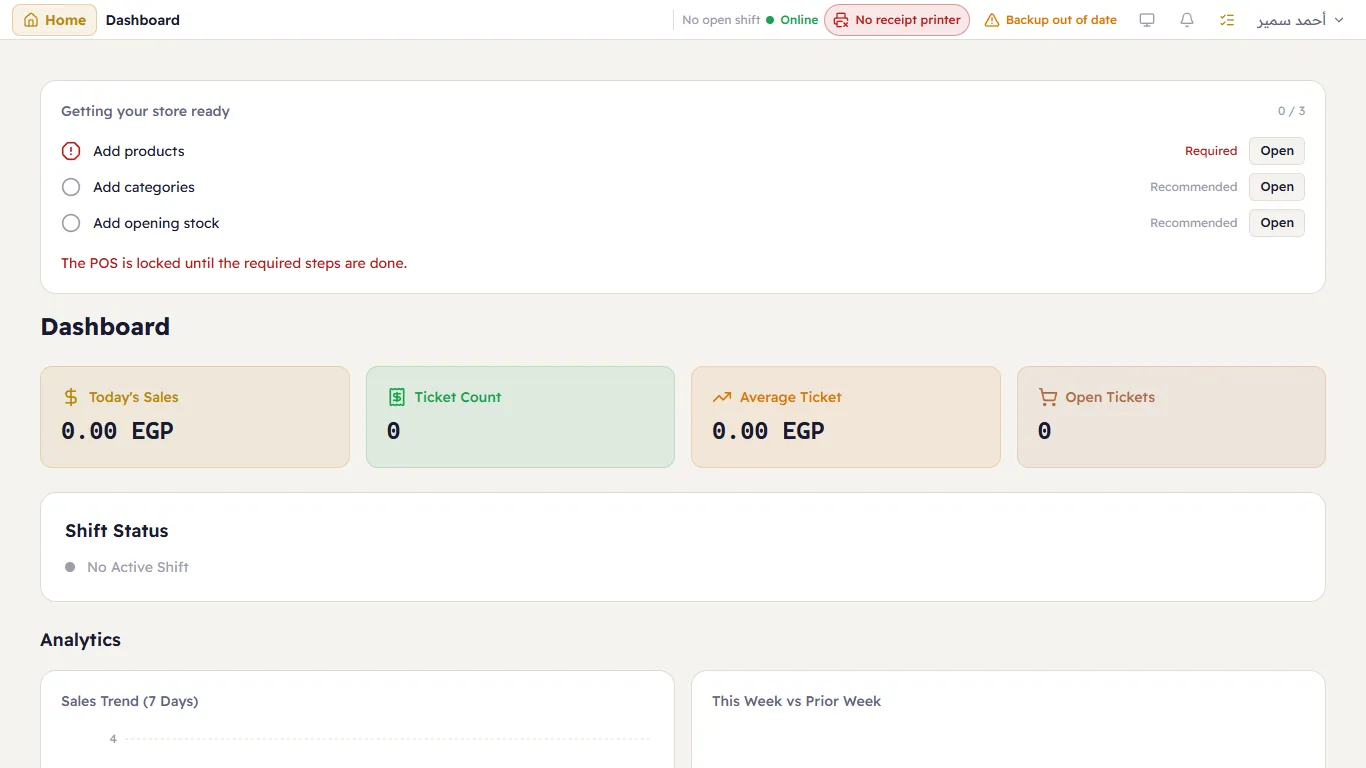Go to the Home tab

(x=54, y=20)
